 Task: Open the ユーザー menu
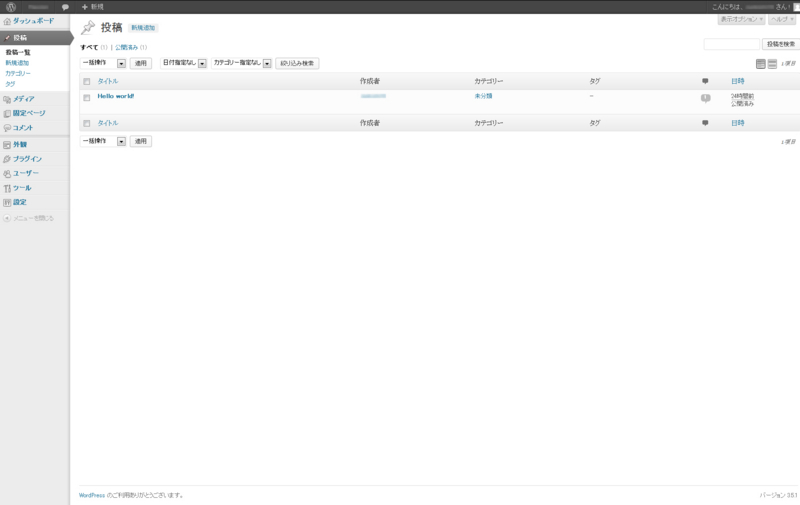tap(26, 173)
